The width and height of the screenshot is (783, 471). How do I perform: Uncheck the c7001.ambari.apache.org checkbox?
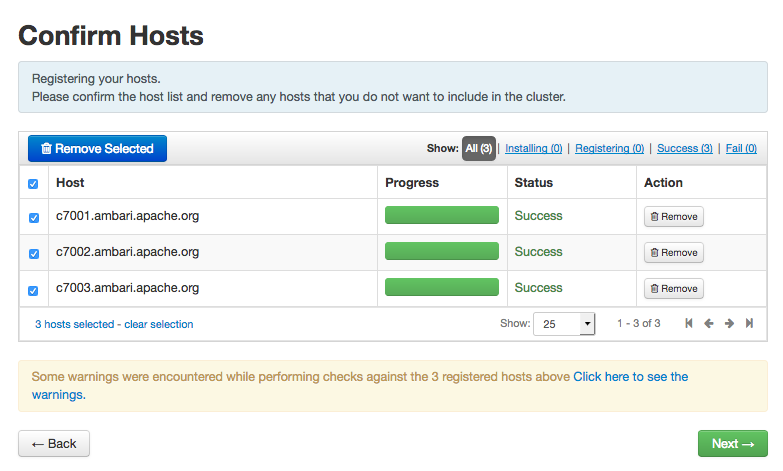(34, 218)
